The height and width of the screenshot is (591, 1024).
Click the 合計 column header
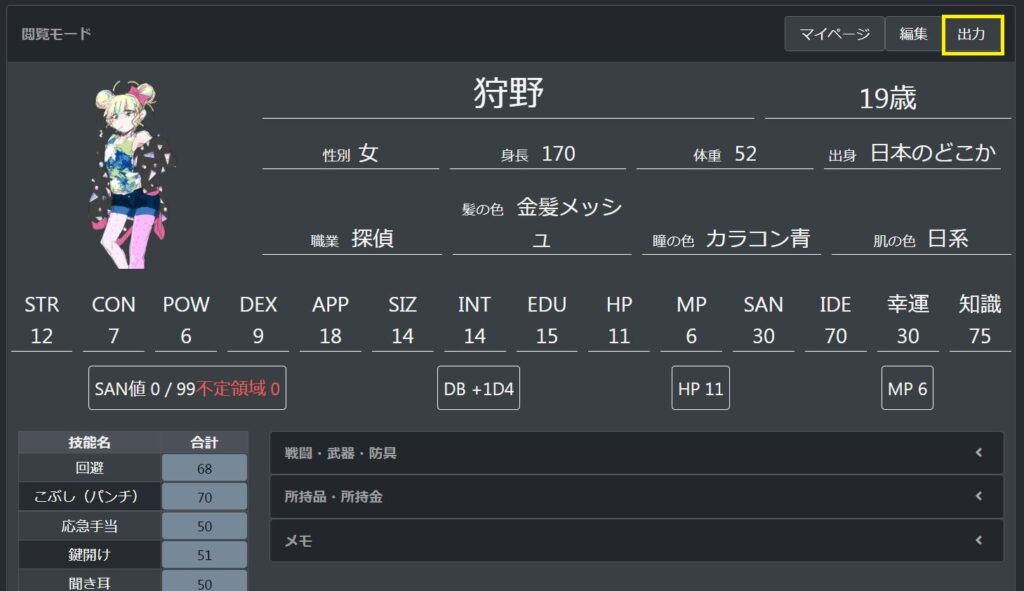coord(204,442)
